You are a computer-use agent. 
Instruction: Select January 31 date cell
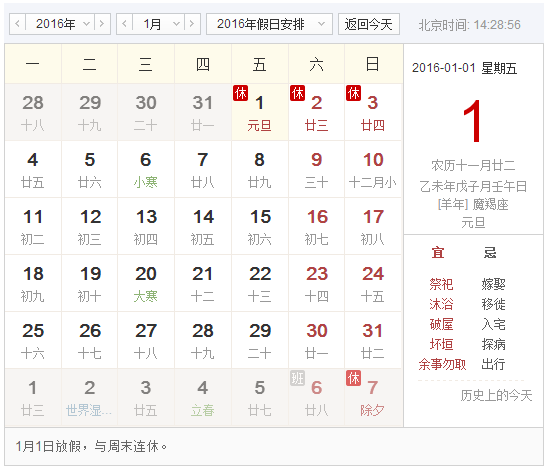373,340
